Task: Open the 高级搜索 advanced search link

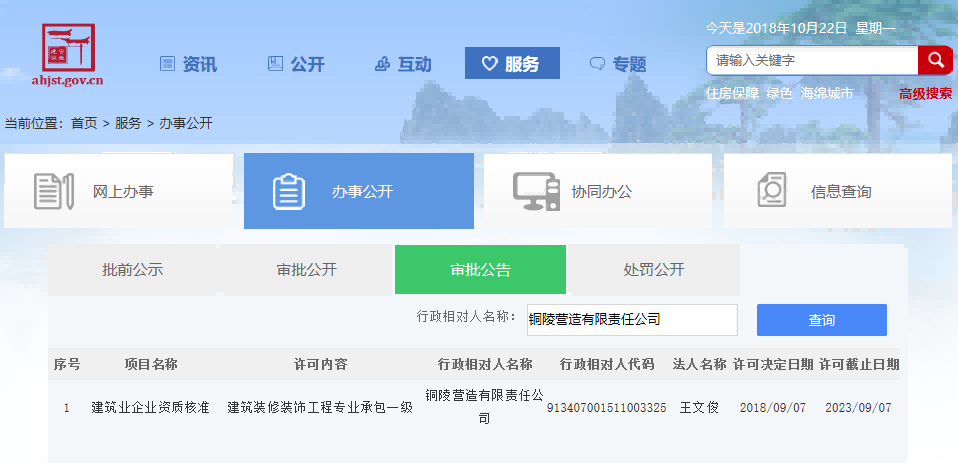Action: point(925,93)
